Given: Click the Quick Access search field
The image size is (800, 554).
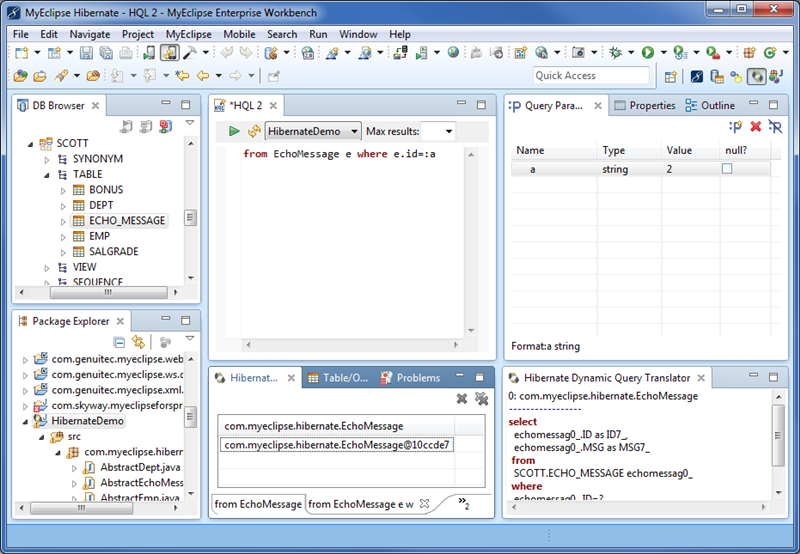Looking at the screenshot, I should 591,76.
